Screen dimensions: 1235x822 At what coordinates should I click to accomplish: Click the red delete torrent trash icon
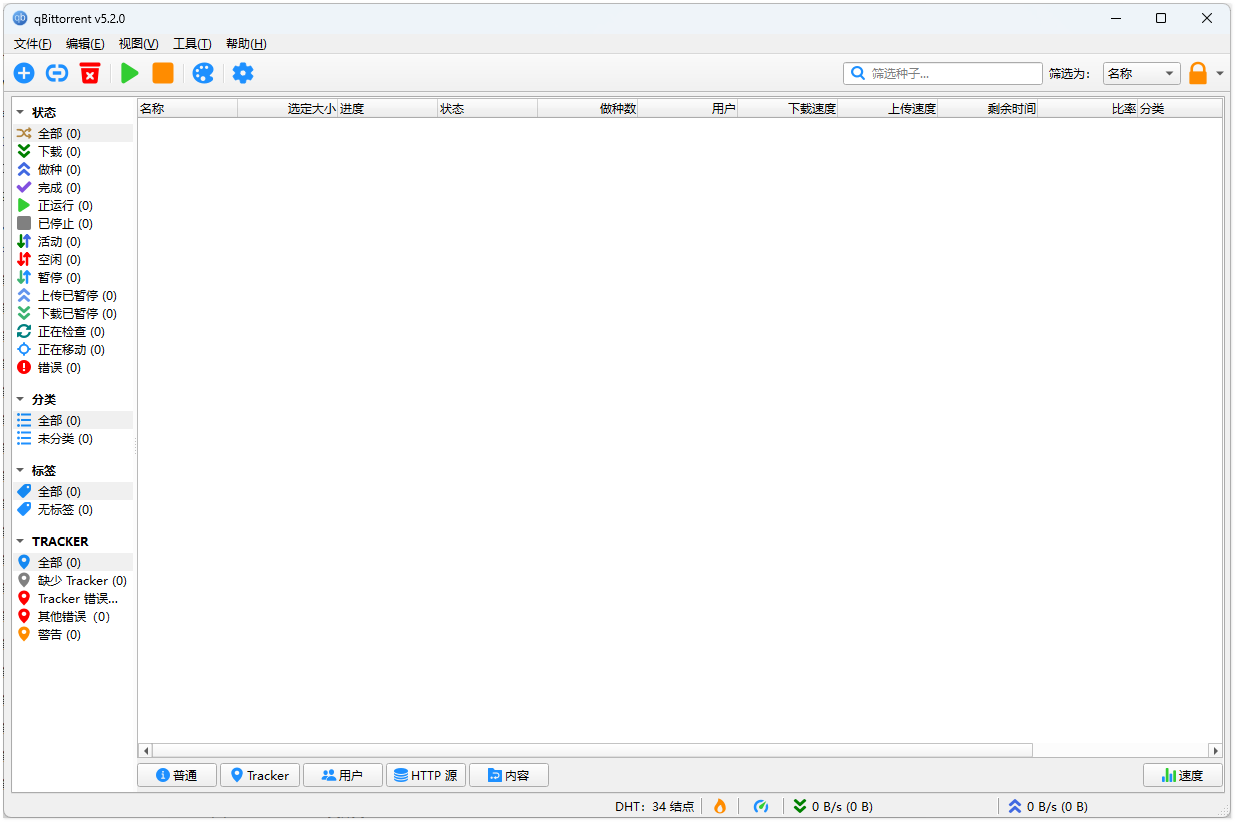pyautogui.click(x=90, y=73)
